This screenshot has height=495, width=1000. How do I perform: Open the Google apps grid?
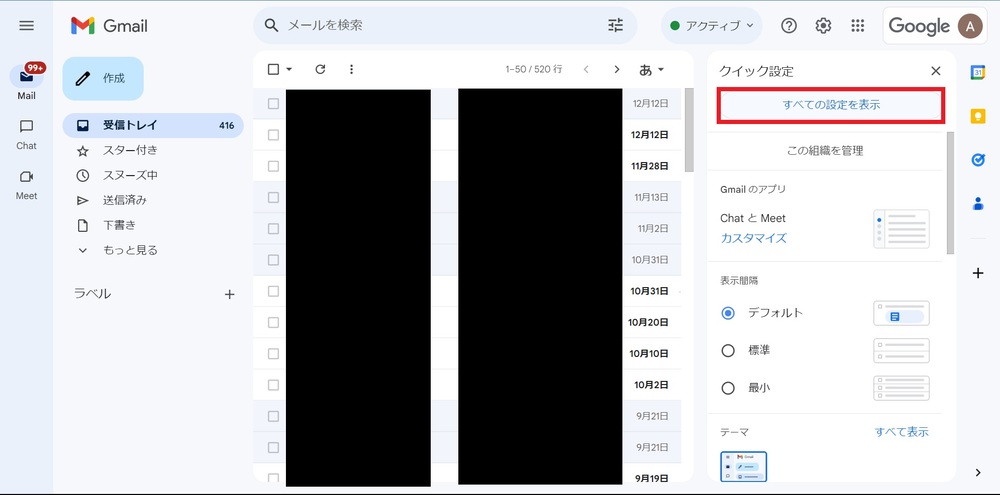pyautogui.click(x=858, y=26)
